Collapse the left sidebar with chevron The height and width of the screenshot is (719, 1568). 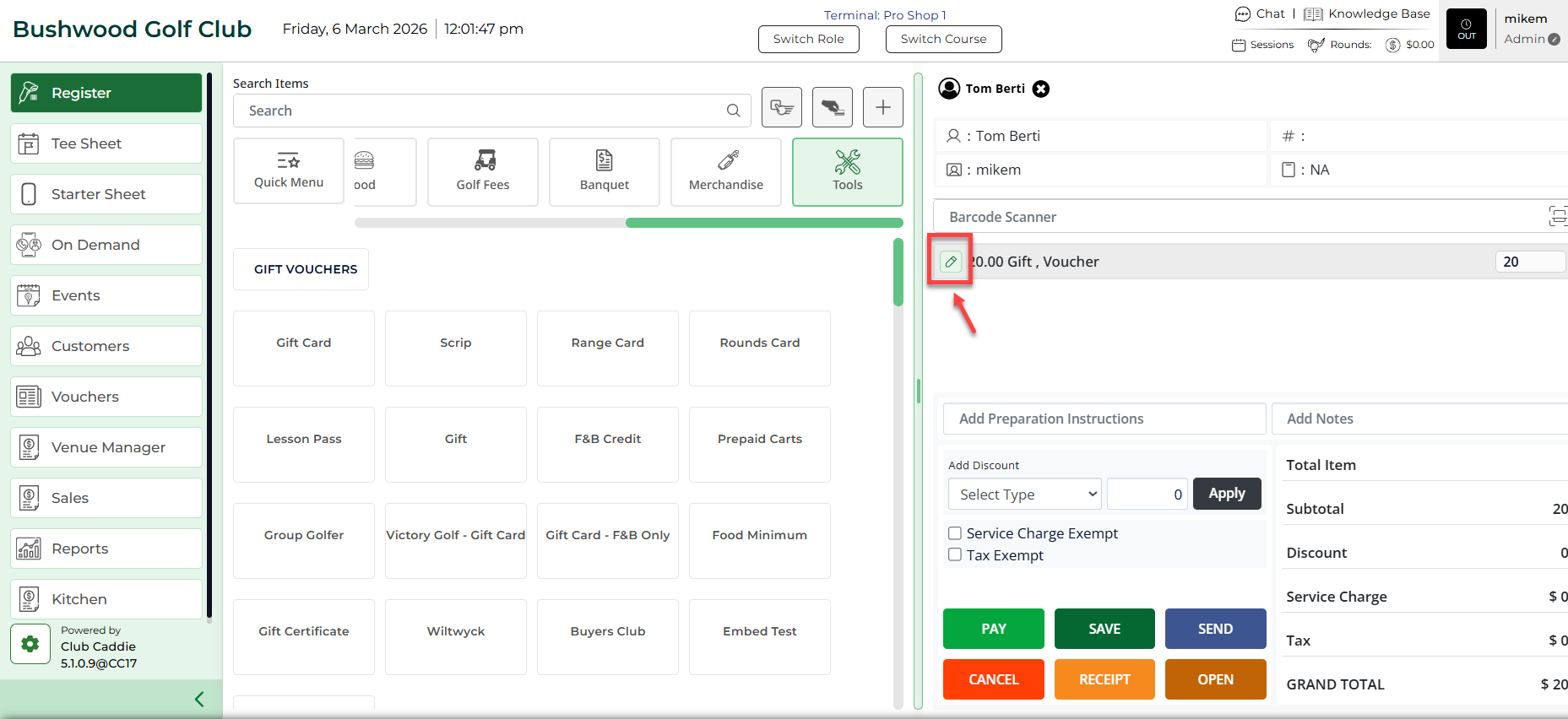(199, 699)
